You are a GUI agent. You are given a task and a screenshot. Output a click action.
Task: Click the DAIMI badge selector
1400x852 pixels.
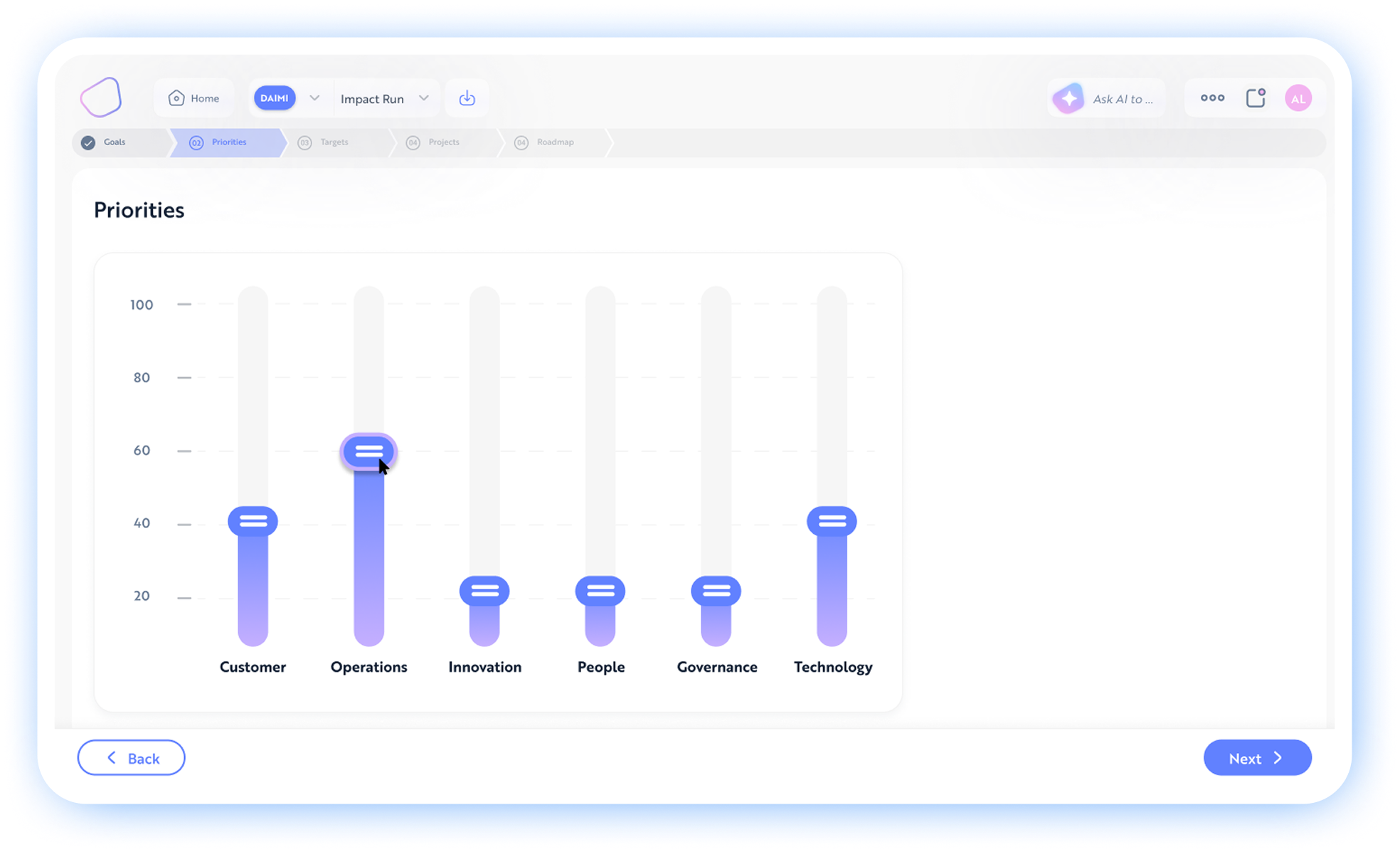pyautogui.click(x=275, y=98)
